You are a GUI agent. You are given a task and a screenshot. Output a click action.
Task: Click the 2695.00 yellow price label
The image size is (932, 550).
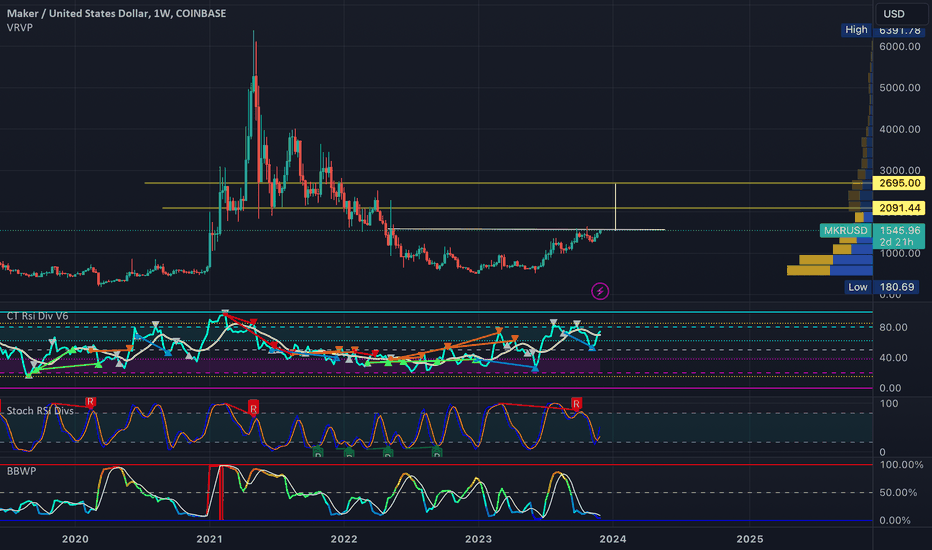click(899, 183)
